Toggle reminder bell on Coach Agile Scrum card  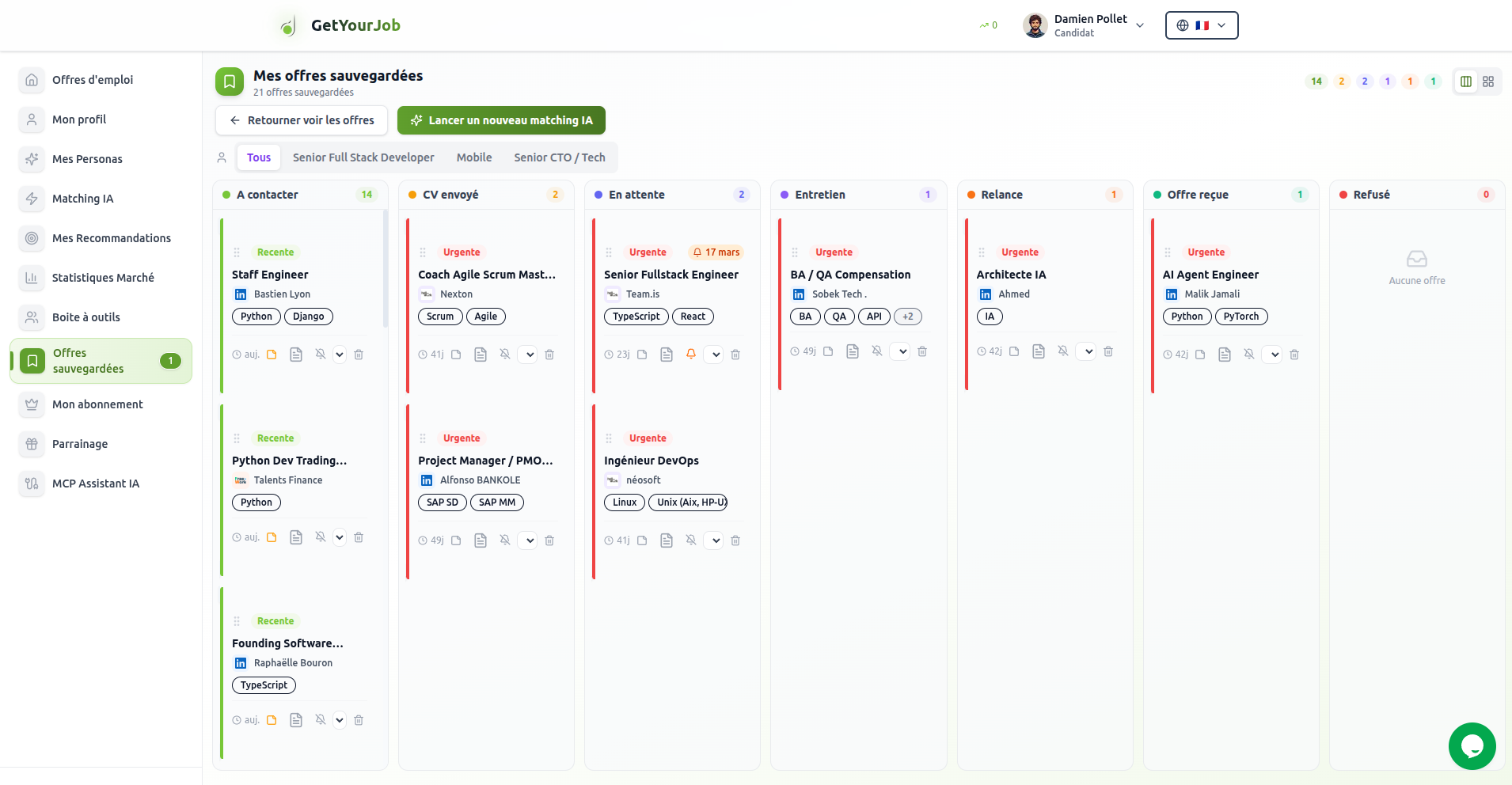pyautogui.click(x=505, y=355)
